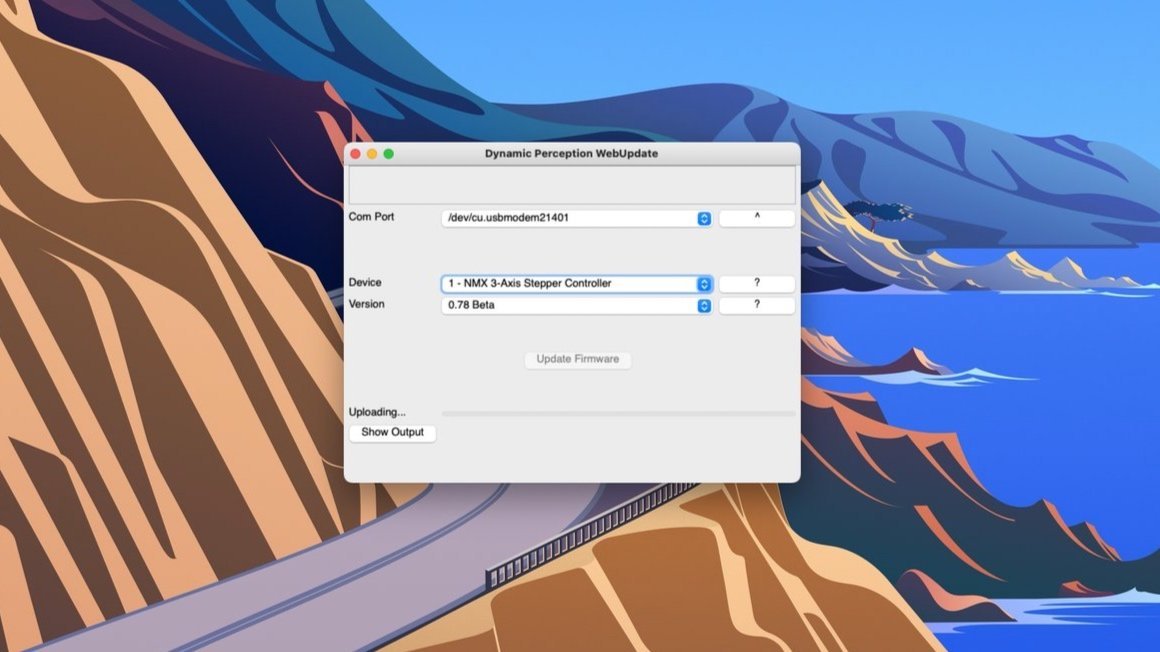Click the Device label
This screenshot has width=1160, height=652.
(x=365, y=283)
